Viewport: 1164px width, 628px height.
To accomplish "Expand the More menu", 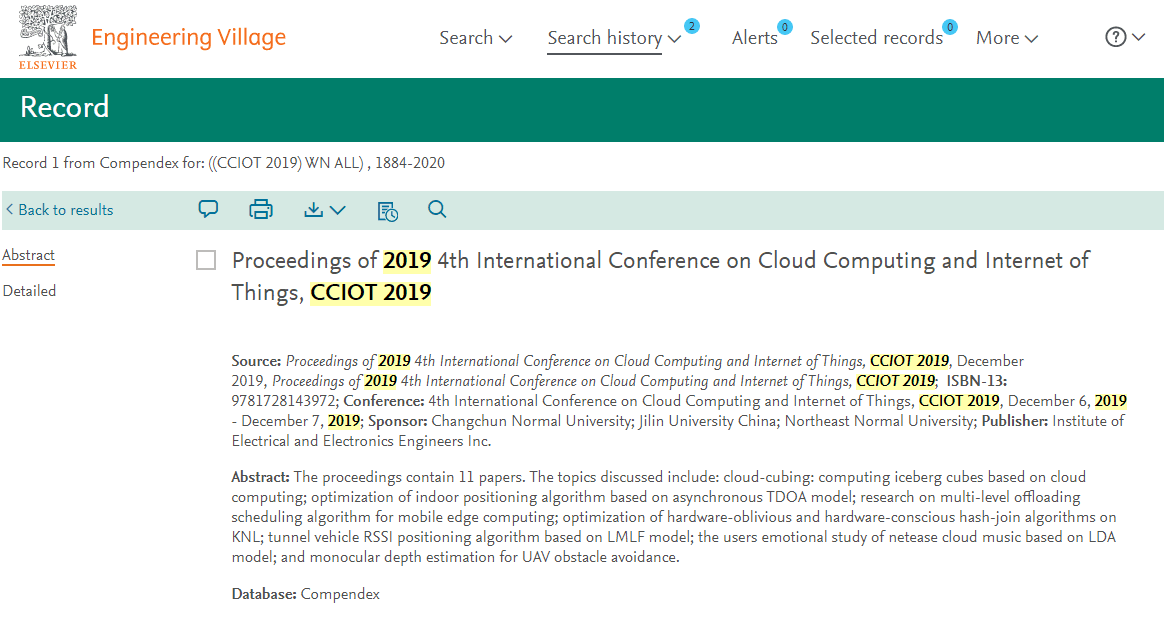I will [1007, 38].
